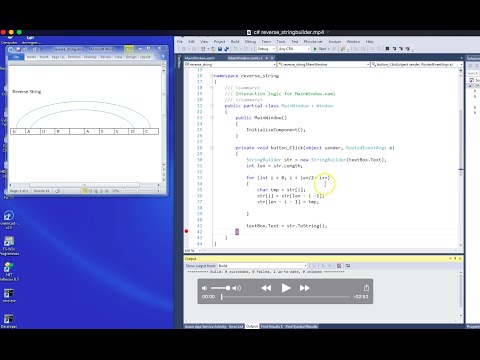
Task: Click the Clear All icon in Output toolbar
Action: [x=339, y=266]
